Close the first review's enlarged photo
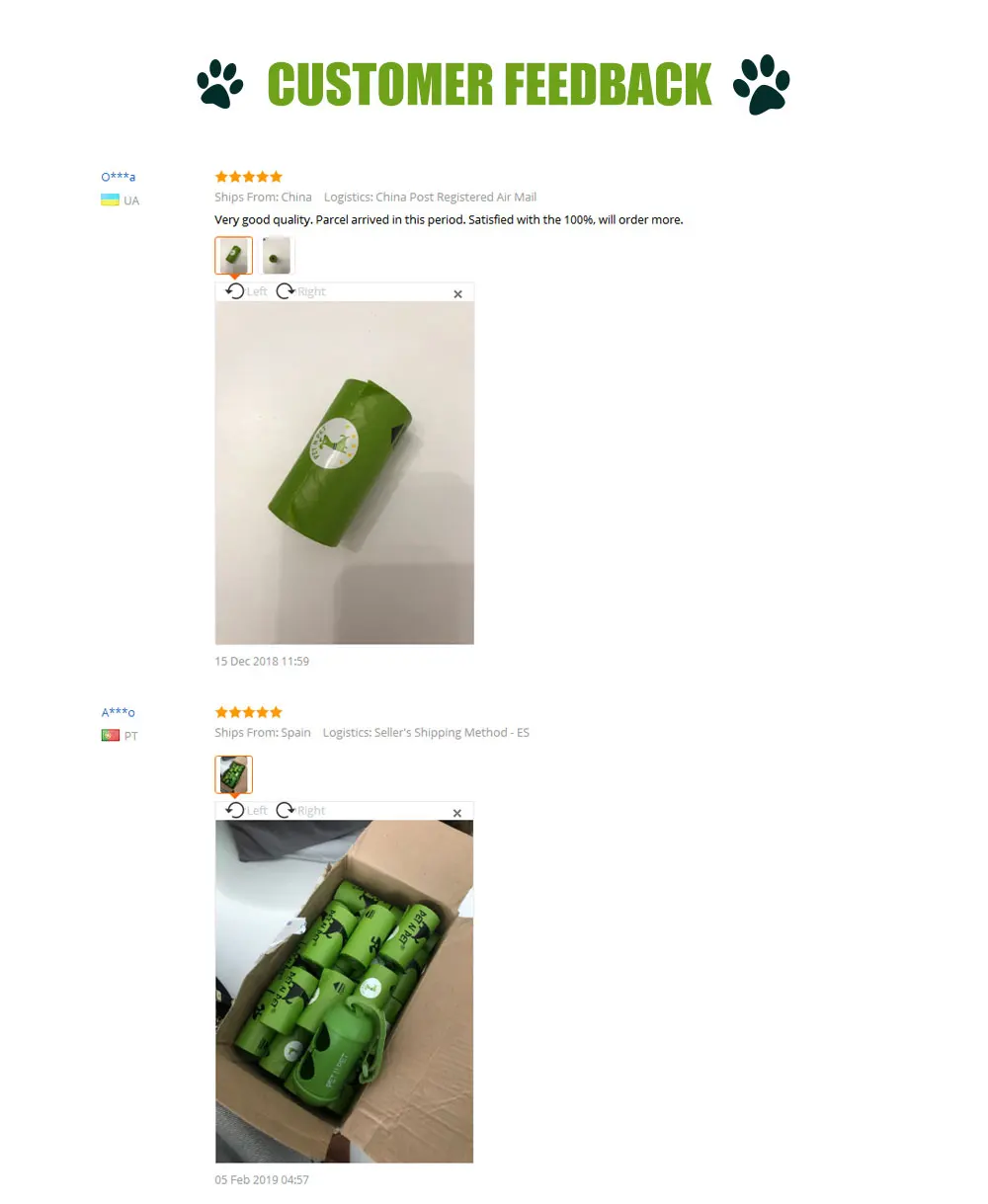Viewport: 988px width, 1204px height. point(457,294)
